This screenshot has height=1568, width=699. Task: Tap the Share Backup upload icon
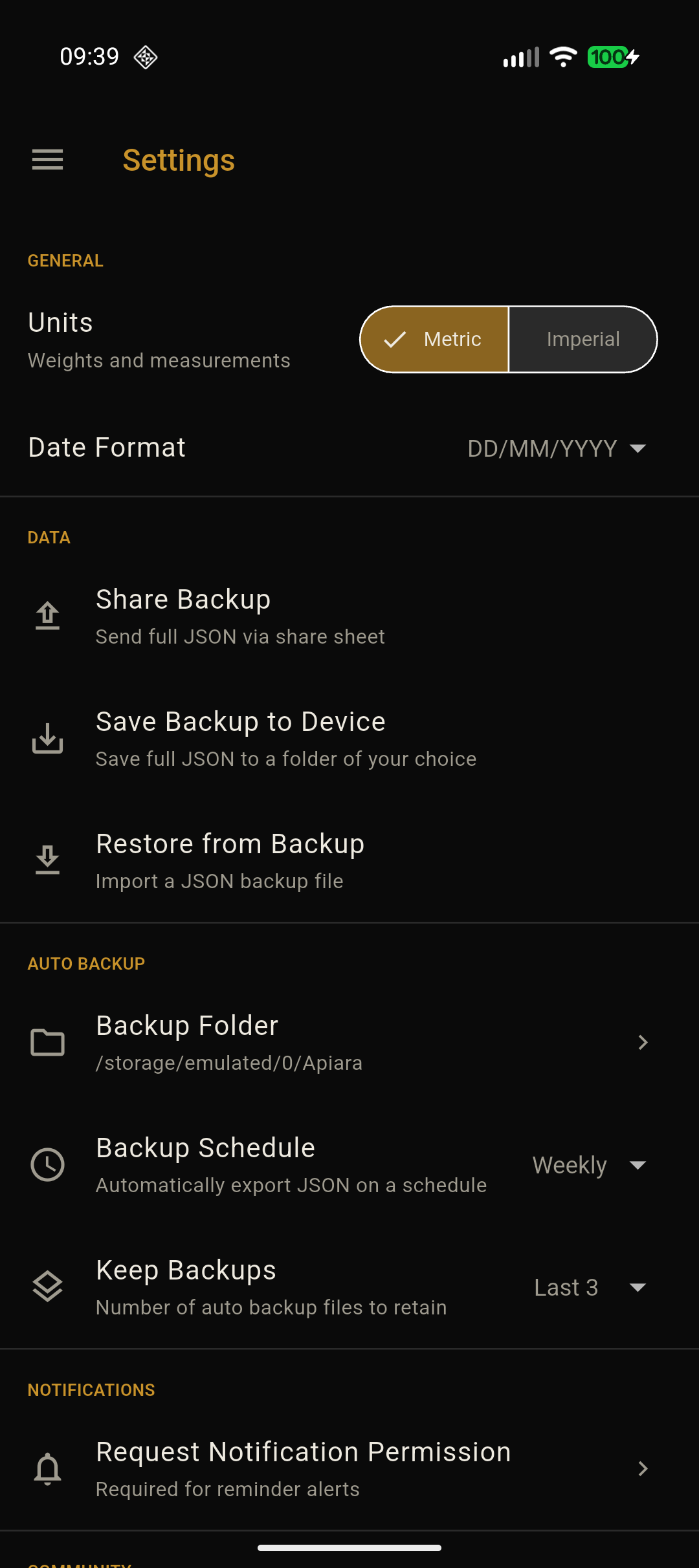coord(48,616)
